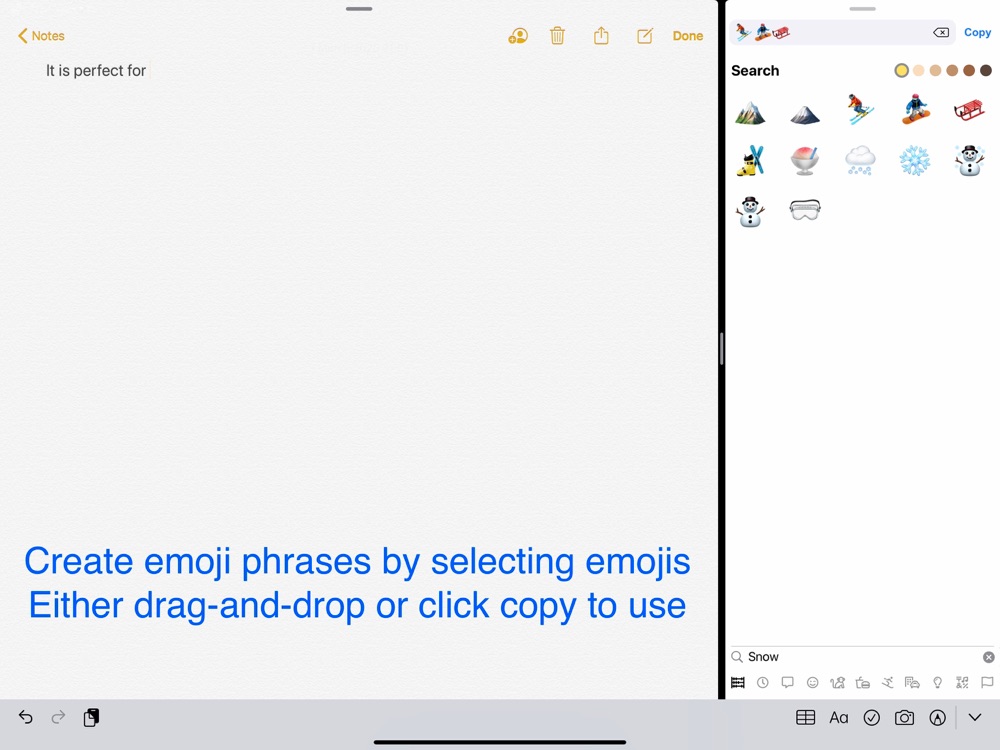Tap the undo arrow in the keyboard bar
The height and width of the screenshot is (750, 1000).
[26, 717]
